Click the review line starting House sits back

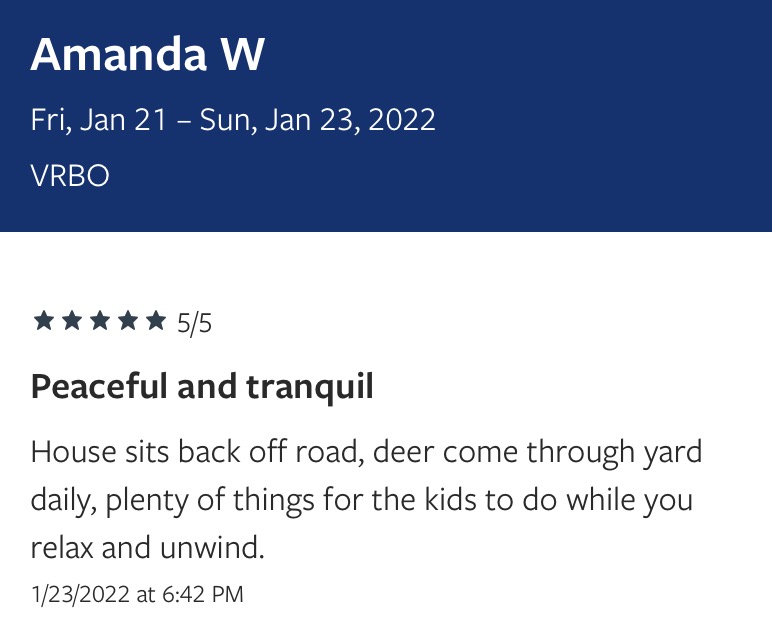pos(366,451)
